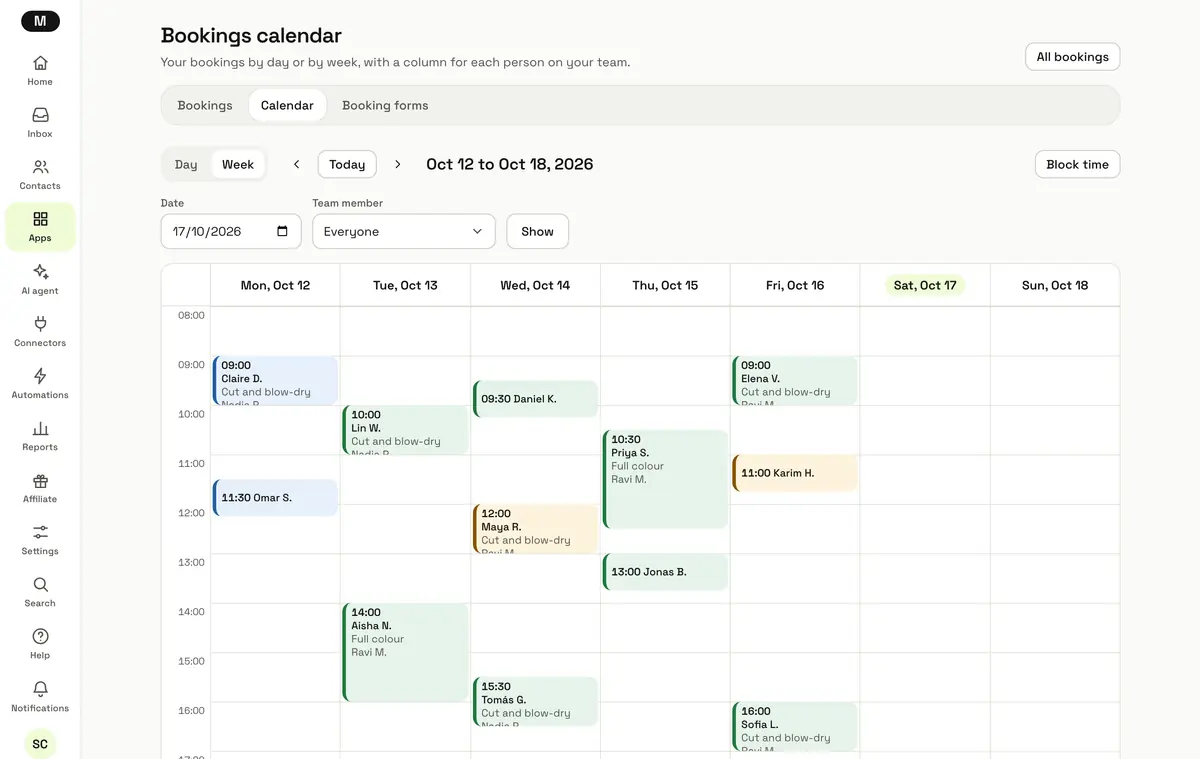Screen dimensions: 1200x759
Task: Open Automations lightning icon
Action: 40,375
